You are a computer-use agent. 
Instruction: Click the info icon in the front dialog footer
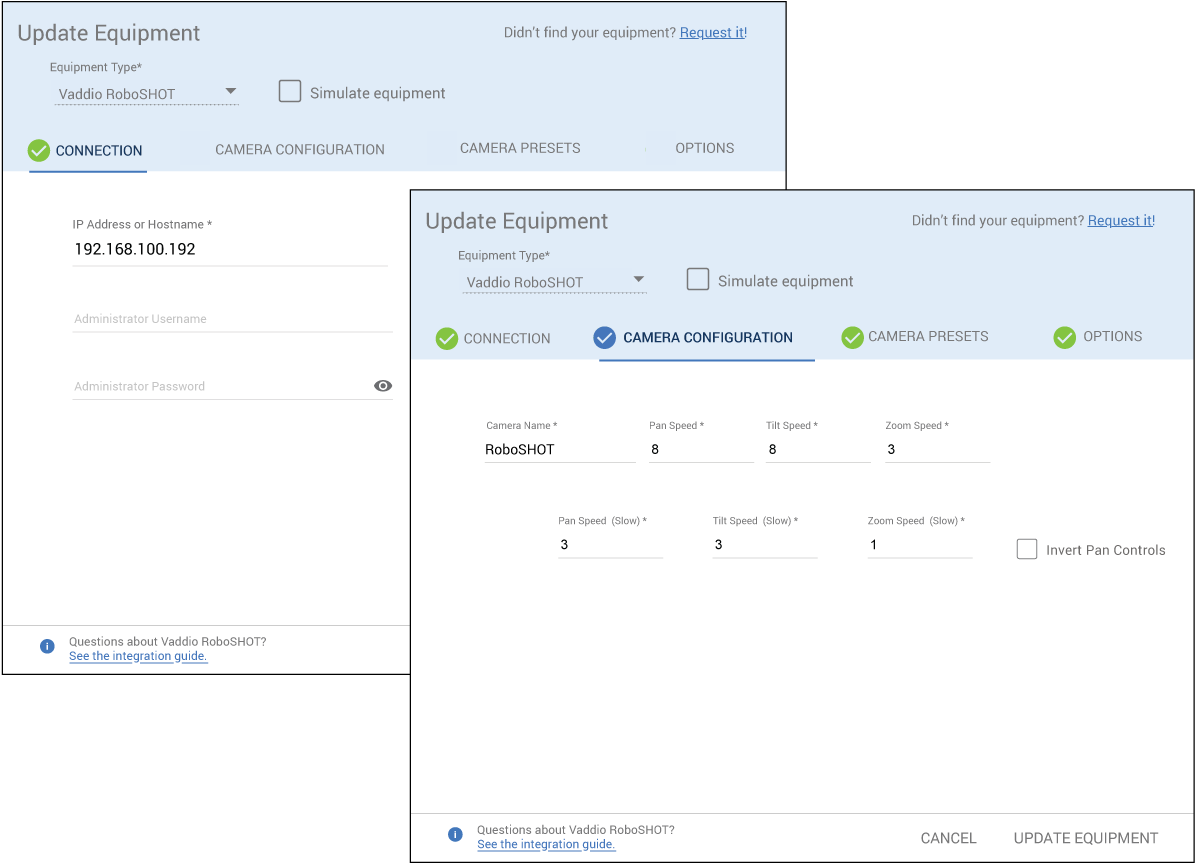455,834
